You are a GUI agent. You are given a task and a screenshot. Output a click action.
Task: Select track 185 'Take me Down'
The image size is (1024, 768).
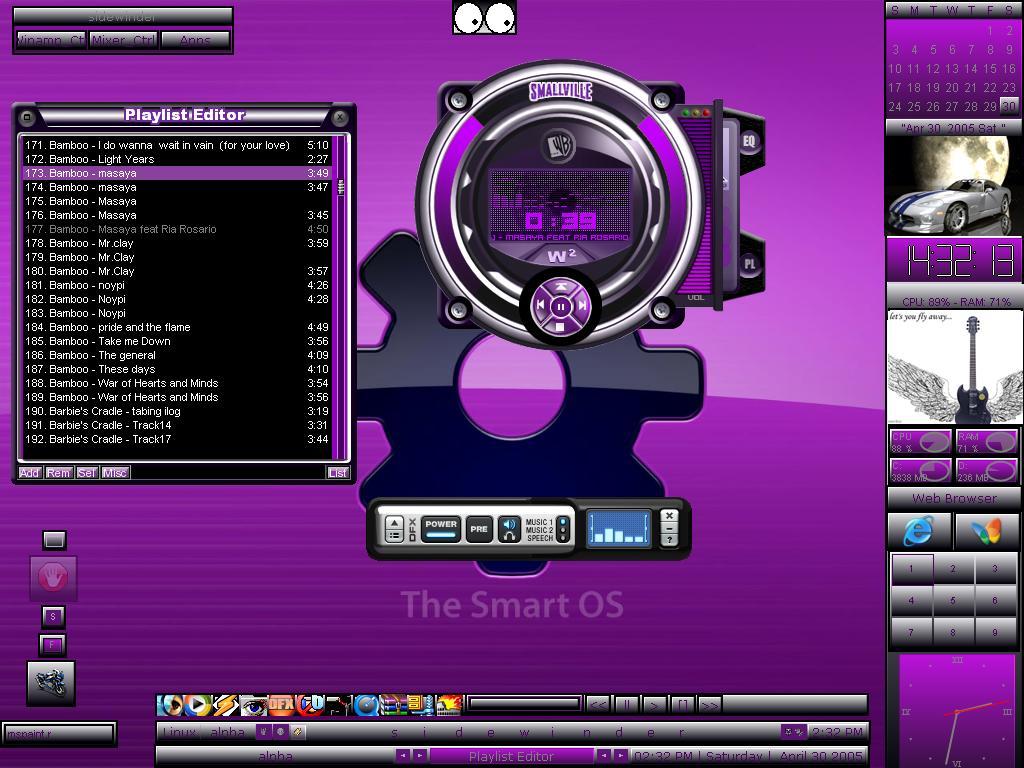tap(176, 341)
